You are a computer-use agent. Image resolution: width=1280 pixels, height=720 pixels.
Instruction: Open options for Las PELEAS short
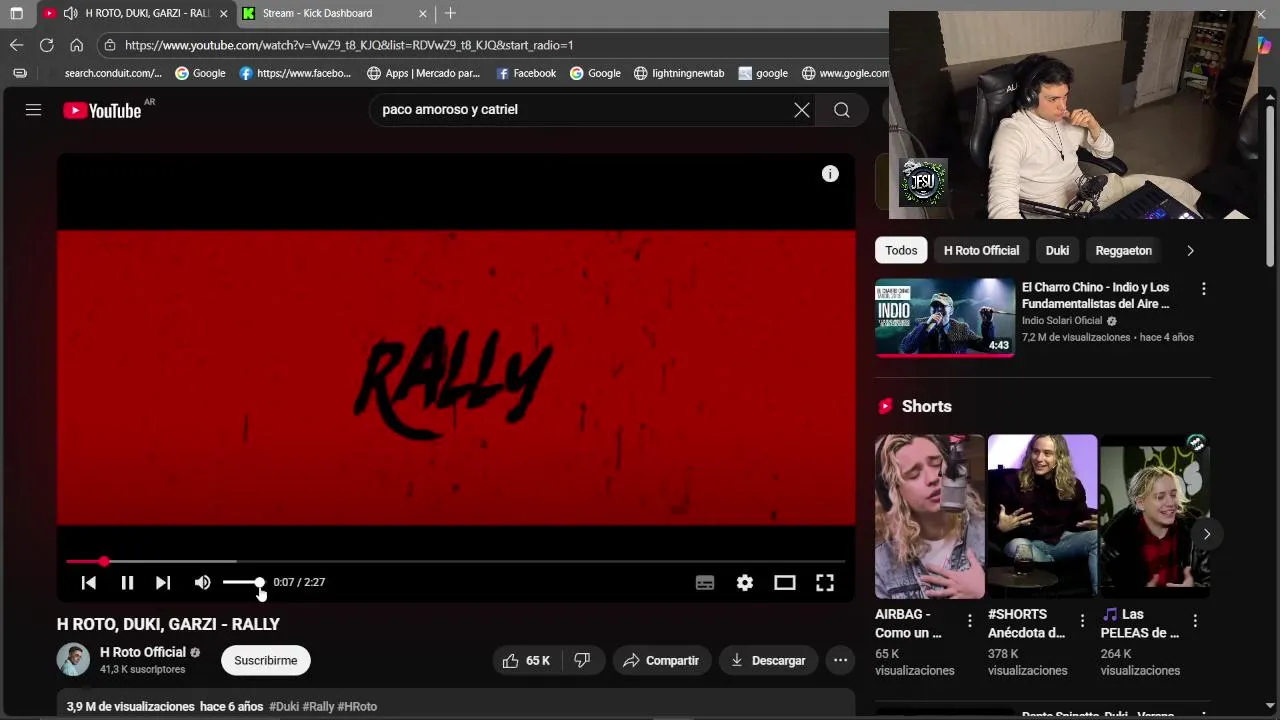pyautogui.click(x=1195, y=621)
